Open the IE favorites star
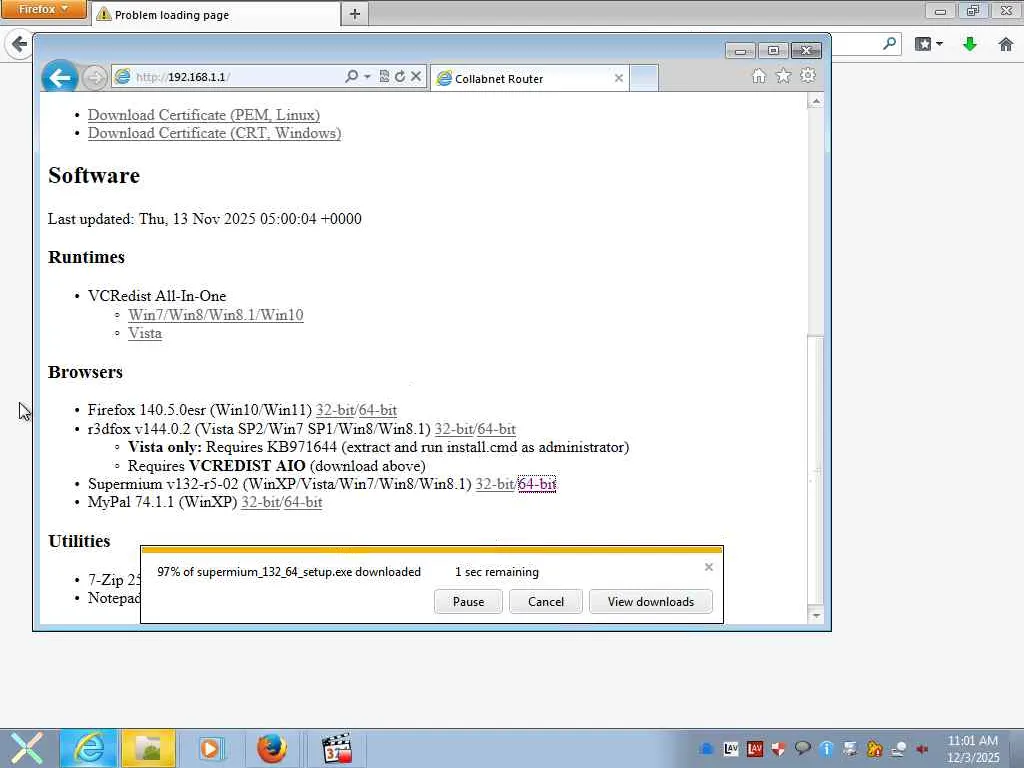 tap(783, 76)
